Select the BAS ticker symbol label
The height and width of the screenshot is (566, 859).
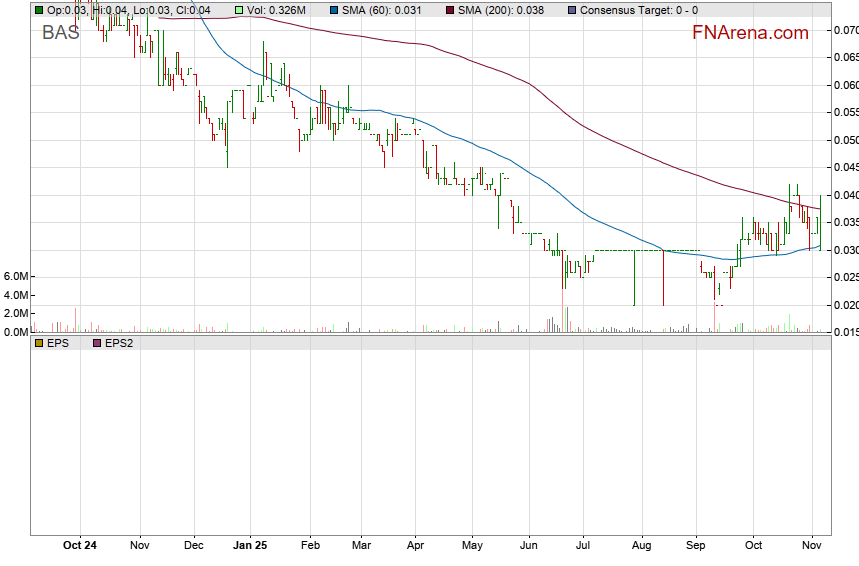pyautogui.click(x=60, y=32)
